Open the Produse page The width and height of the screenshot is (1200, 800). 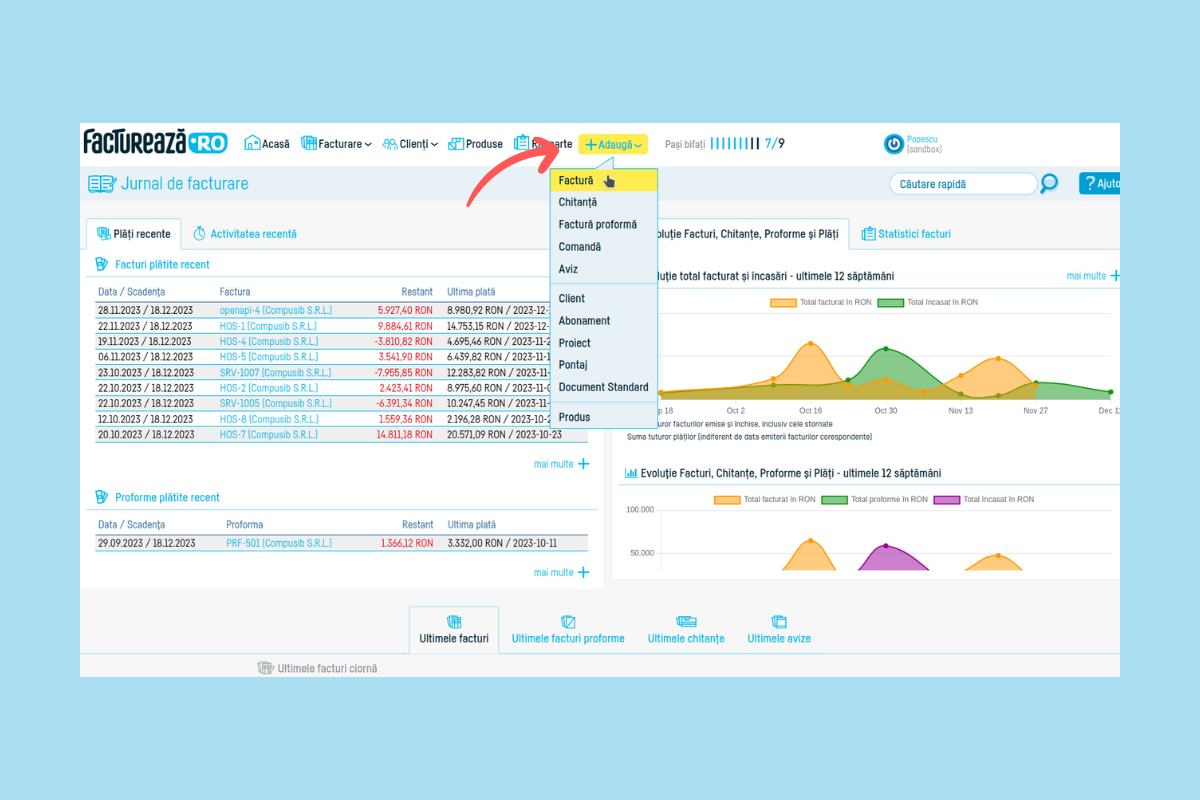(476, 144)
